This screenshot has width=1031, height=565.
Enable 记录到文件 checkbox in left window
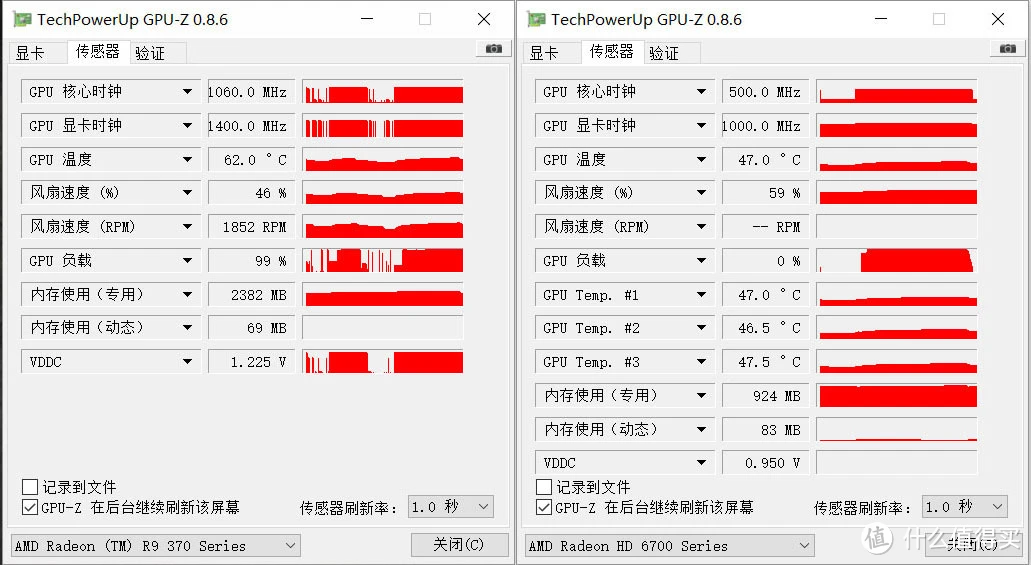30,487
